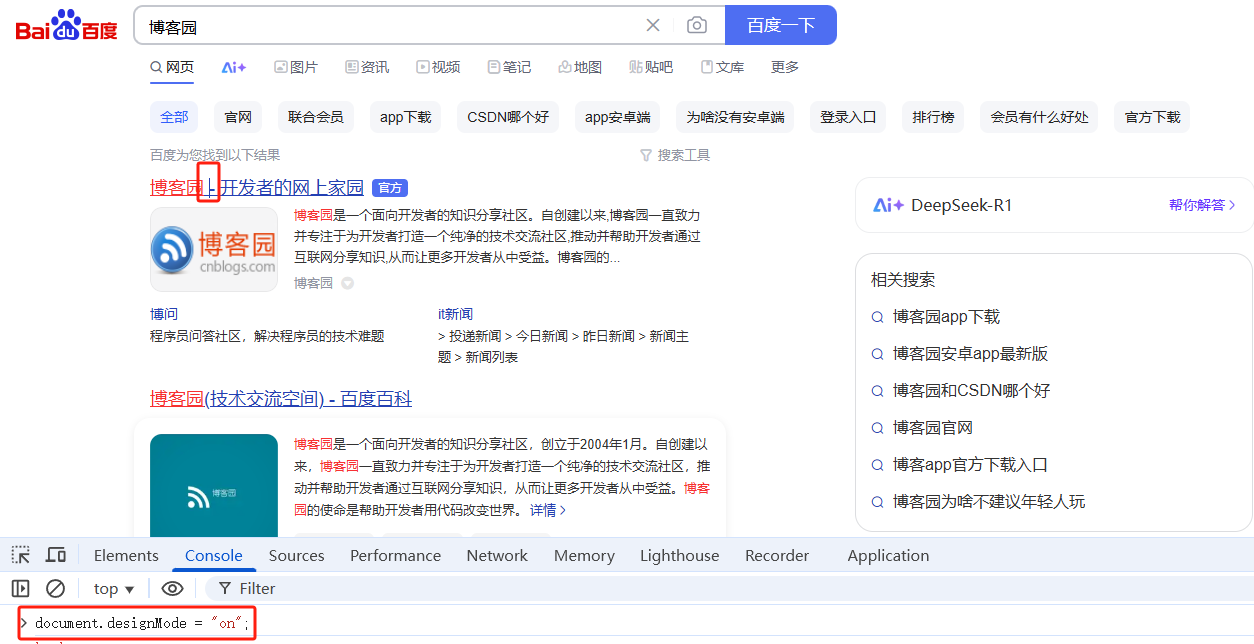The height and width of the screenshot is (644, 1254).
Task: Click the DeepSeek-R1 Ai+ card
Action: click(x=1054, y=205)
